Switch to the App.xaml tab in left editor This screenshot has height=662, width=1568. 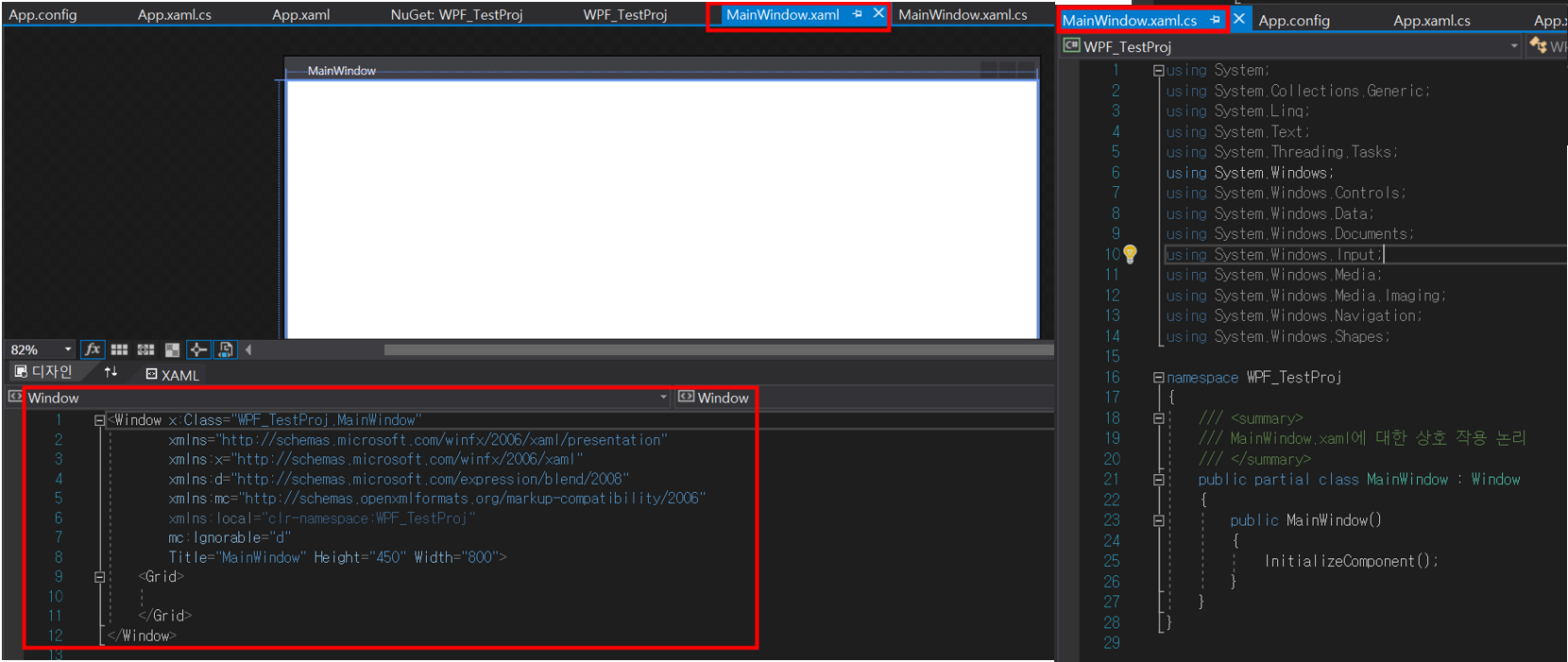point(301,14)
